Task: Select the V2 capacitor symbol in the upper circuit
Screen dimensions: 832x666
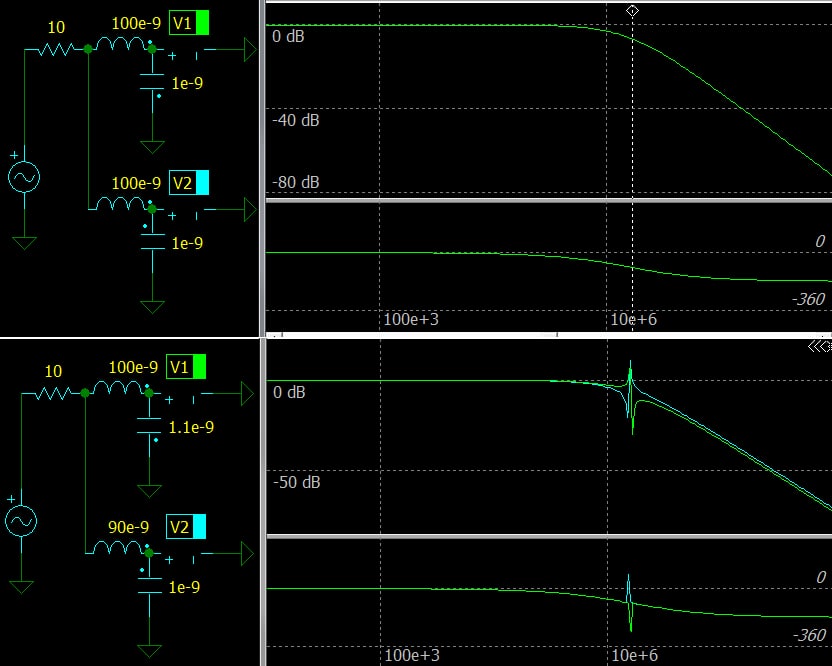Action: click(x=152, y=242)
